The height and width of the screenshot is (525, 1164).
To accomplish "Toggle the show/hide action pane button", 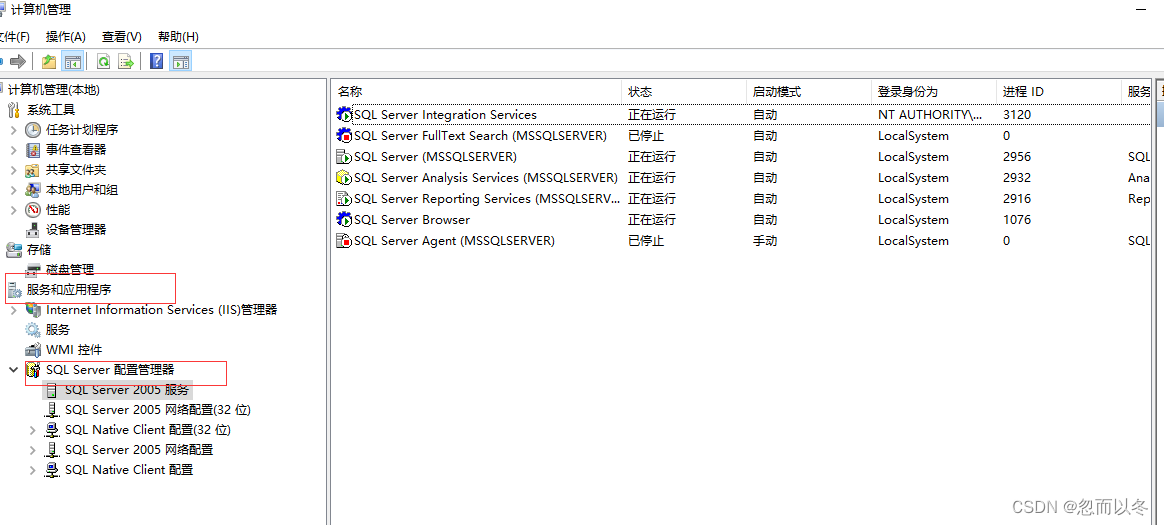I will tap(180, 62).
